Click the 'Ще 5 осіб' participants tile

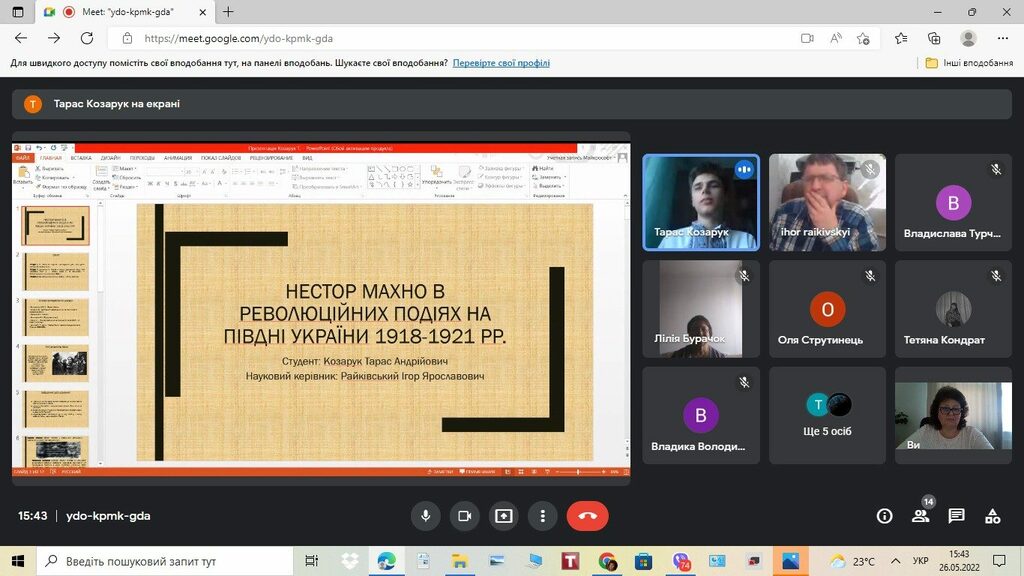(827, 415)
